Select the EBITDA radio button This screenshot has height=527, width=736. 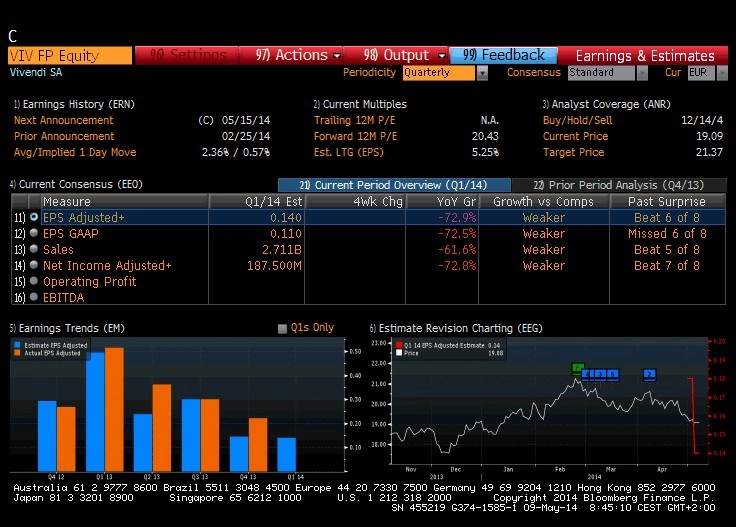(34, 297)
